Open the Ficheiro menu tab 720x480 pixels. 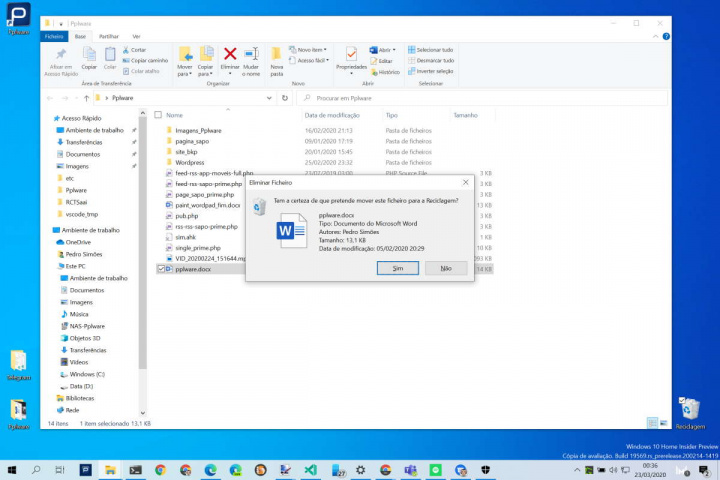coord(54,36)
